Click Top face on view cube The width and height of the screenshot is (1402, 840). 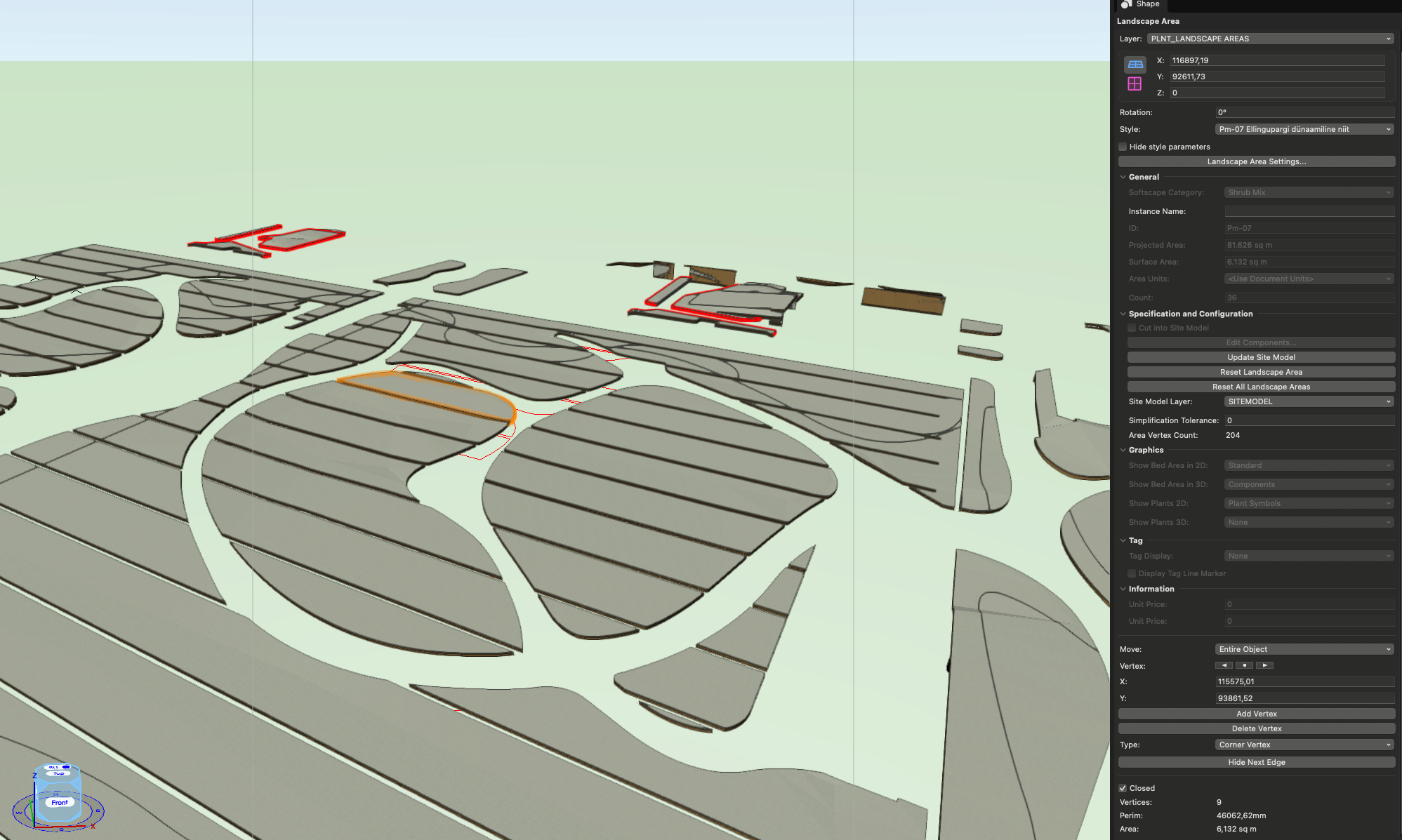(x=58, y=773)
